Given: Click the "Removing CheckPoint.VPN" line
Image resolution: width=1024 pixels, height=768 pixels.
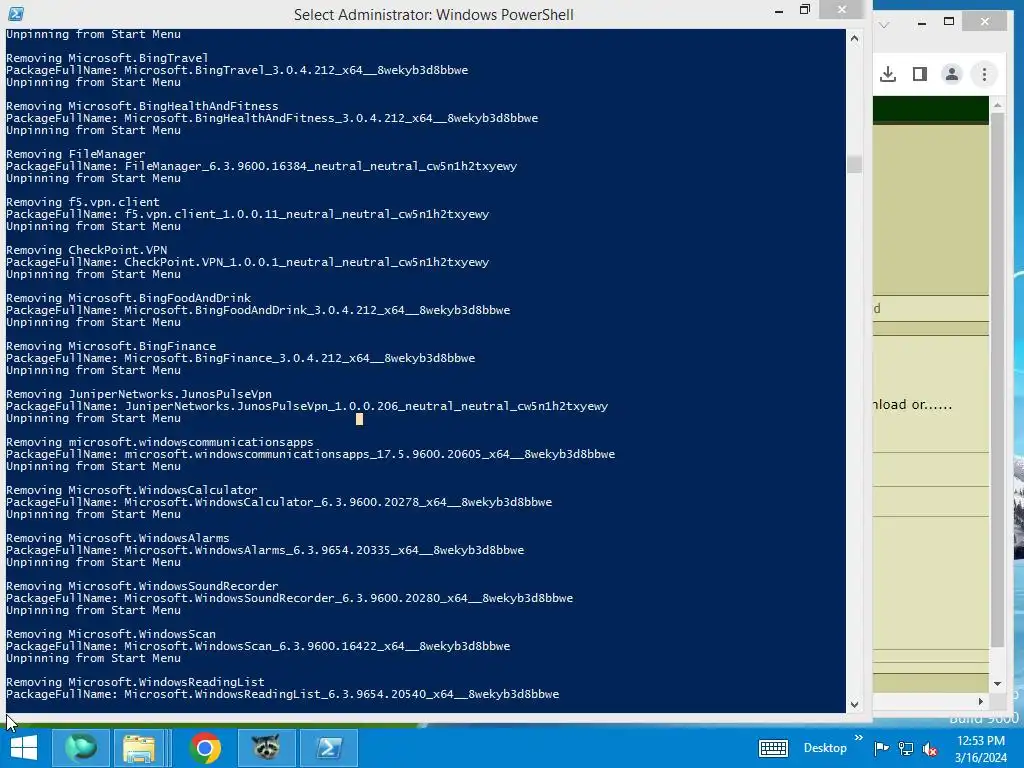Looking at the screenshot, I should (87, 250).
